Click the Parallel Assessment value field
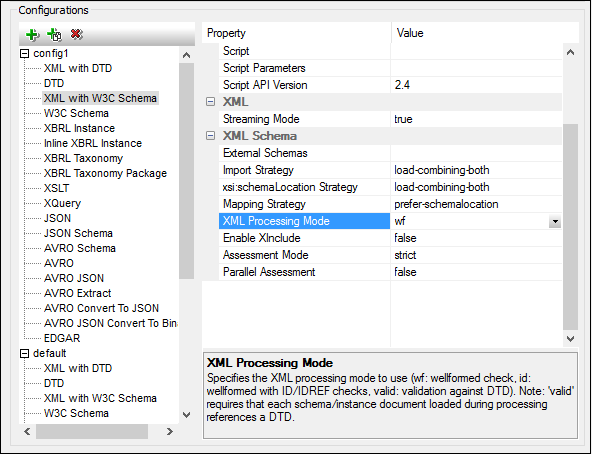This screenshot has width=592, height=454. pyautogui.click(x=476, y=272)
